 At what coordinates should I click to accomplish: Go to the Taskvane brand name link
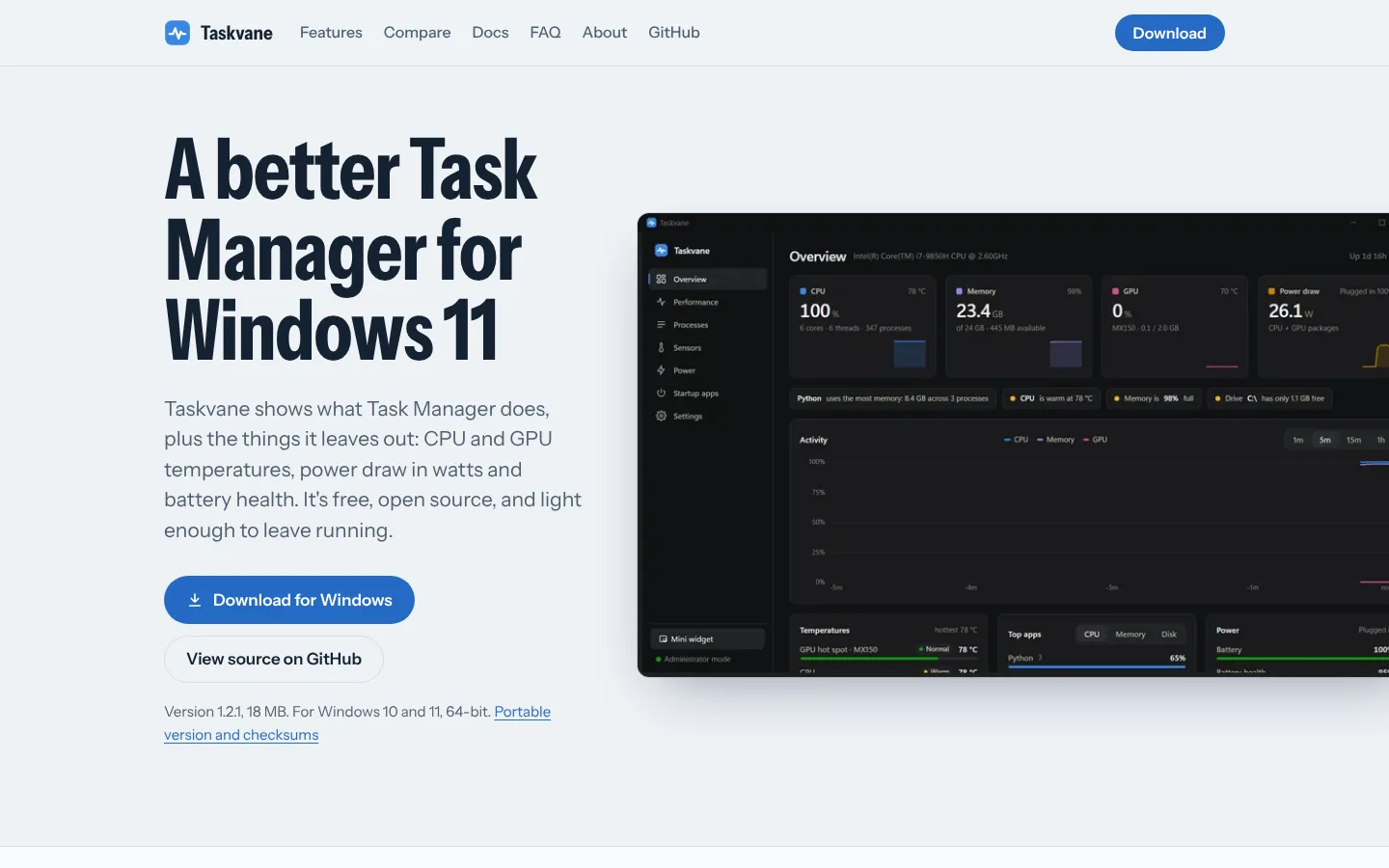click(236, 33)
